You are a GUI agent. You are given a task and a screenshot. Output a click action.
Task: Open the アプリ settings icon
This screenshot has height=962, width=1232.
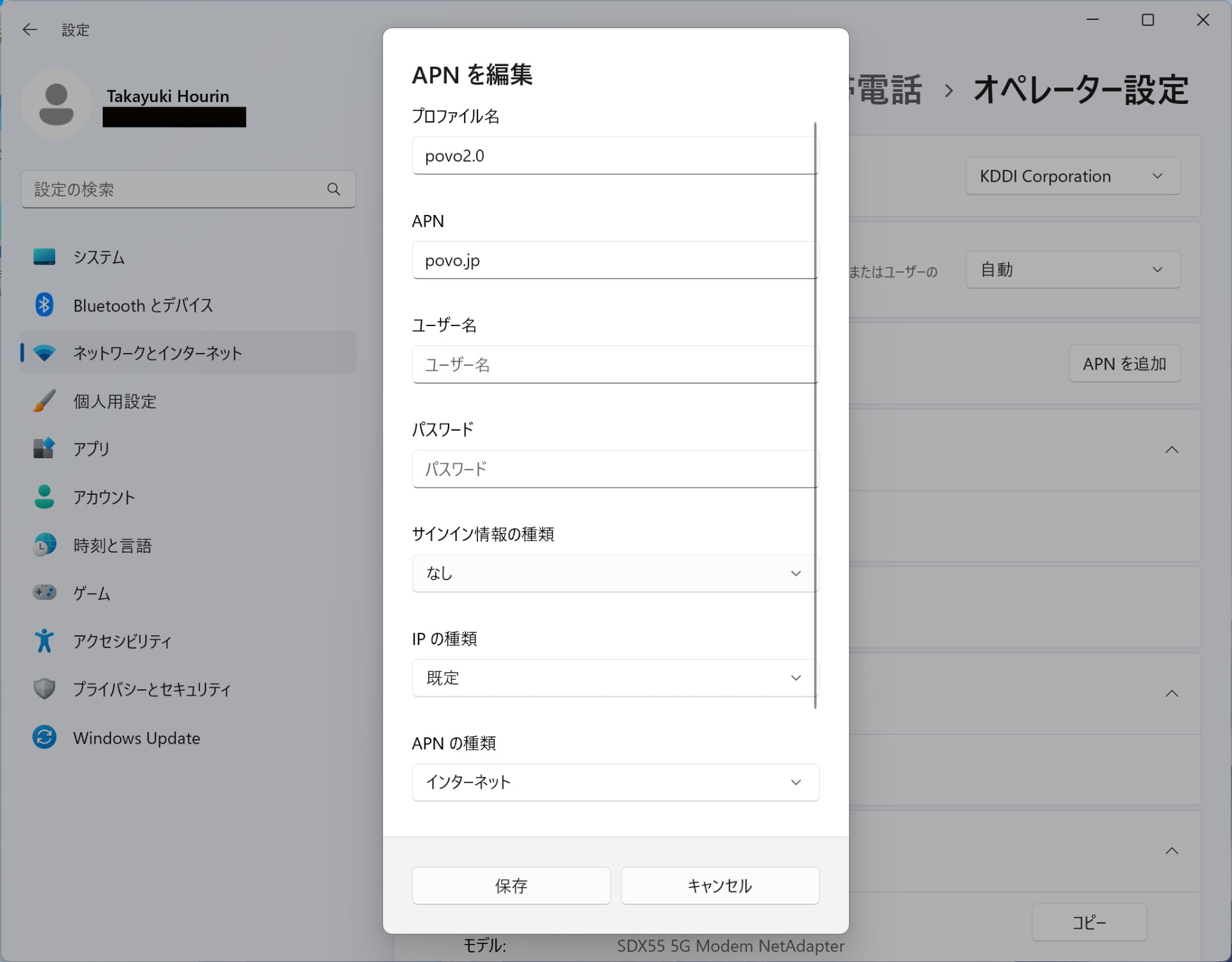tap(45, 449)
